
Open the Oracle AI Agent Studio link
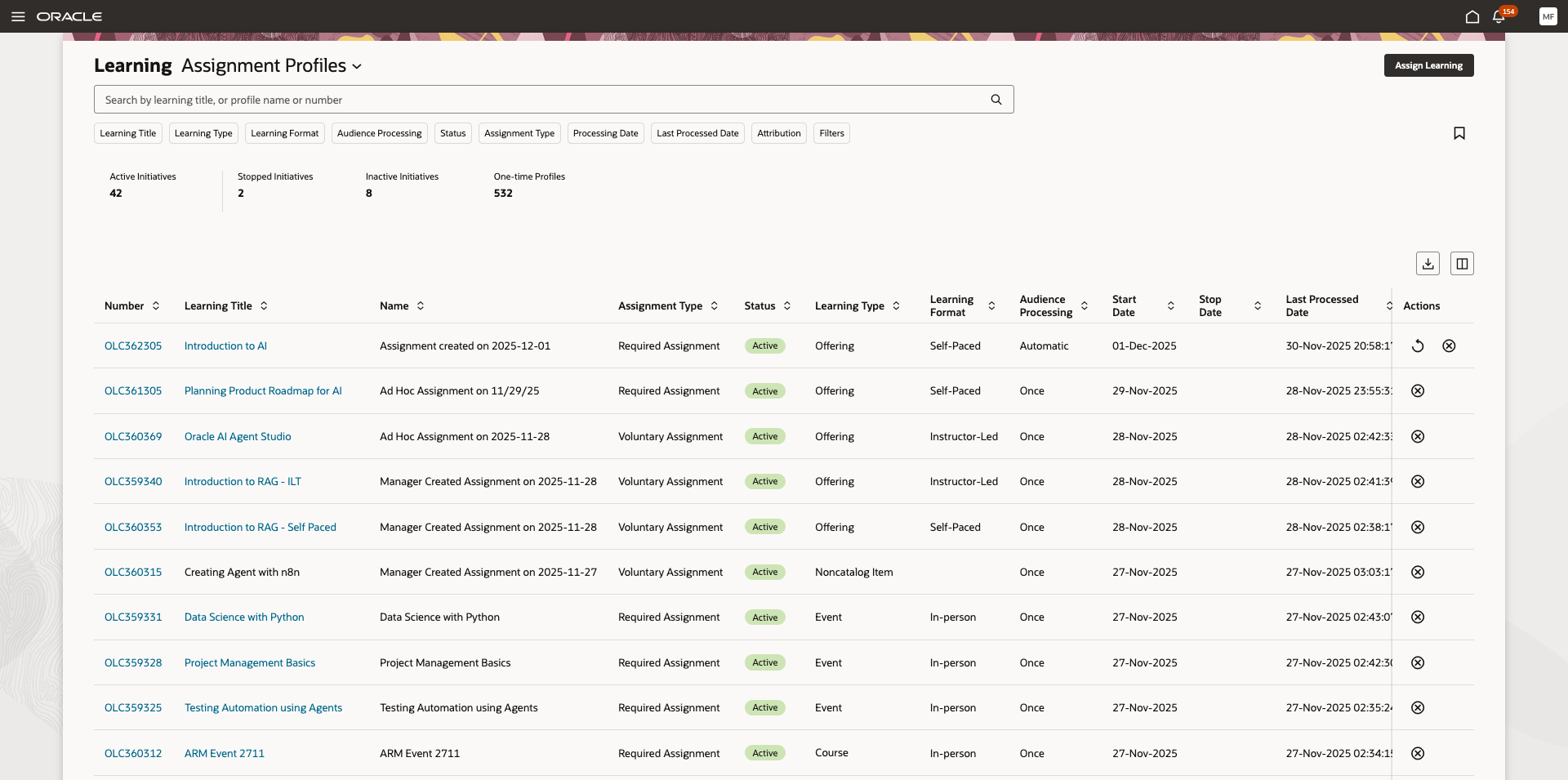pyautogui.click(x=238, y=436)
